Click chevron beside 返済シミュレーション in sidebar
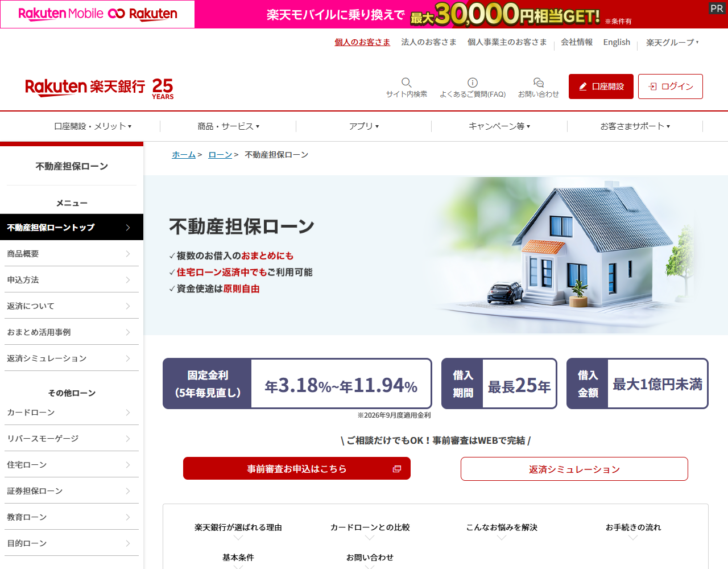The image size is (728, 569). [x=128, y=358]
